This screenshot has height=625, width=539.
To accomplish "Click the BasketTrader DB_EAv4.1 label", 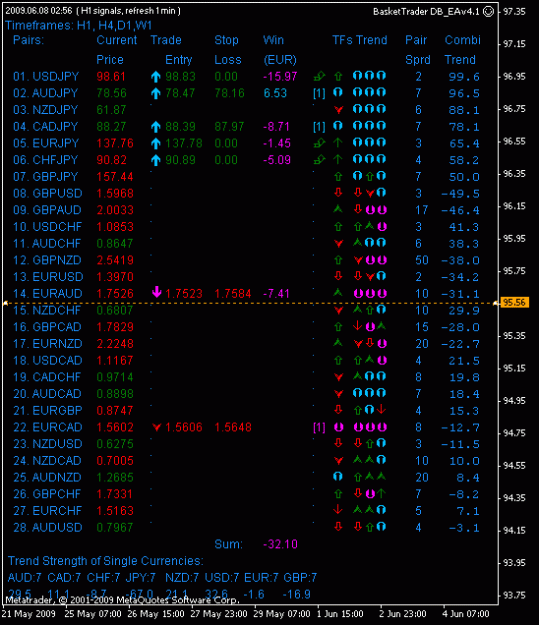I will click(426, 12).
